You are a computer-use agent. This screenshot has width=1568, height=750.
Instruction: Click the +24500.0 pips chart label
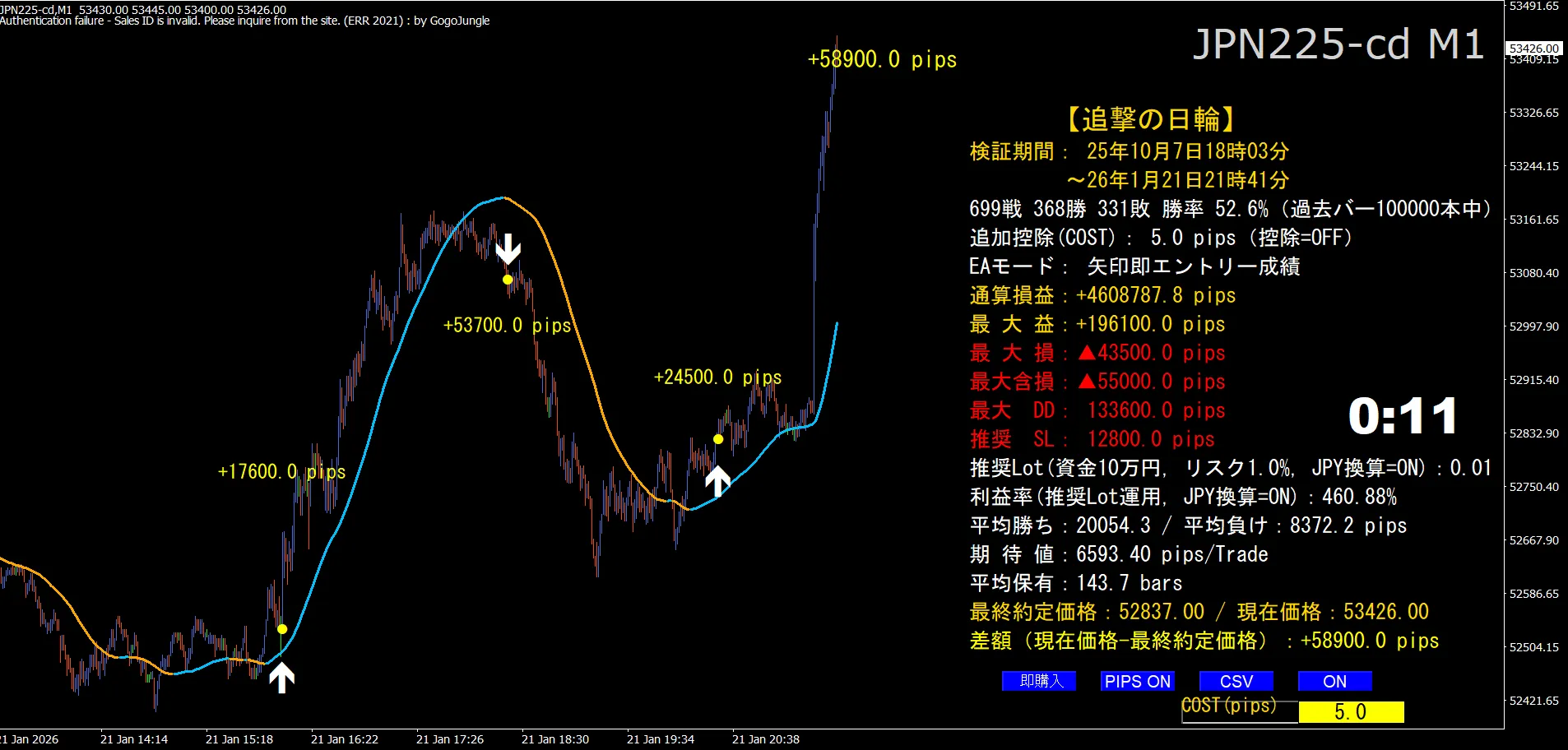[x=717, y=377]
